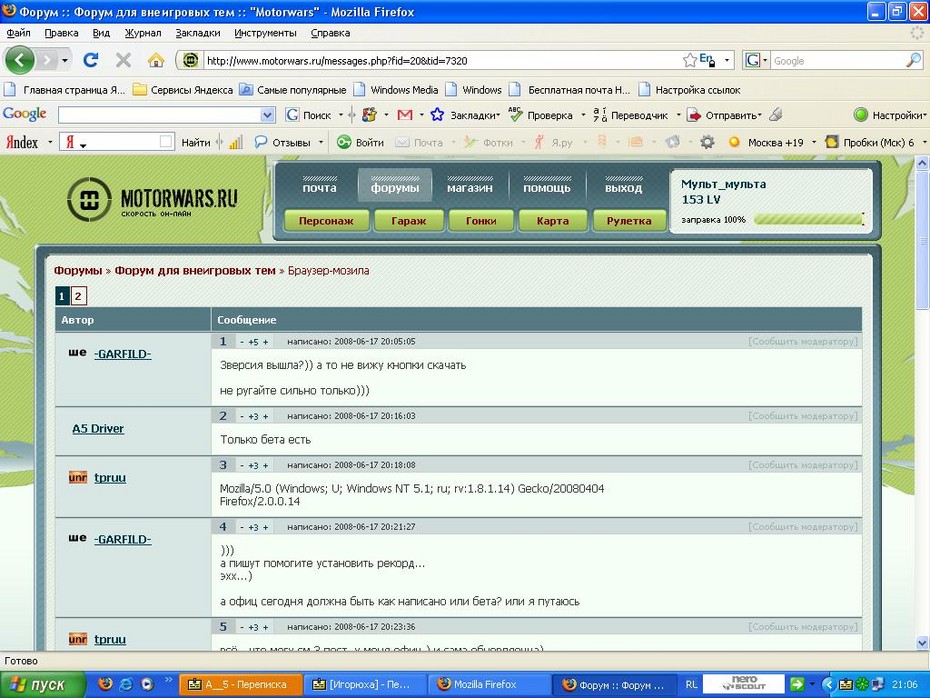The width and height of the screenshot is (930, 698).
Task: Check Москва +19 weather button
Action: (766, 142)
